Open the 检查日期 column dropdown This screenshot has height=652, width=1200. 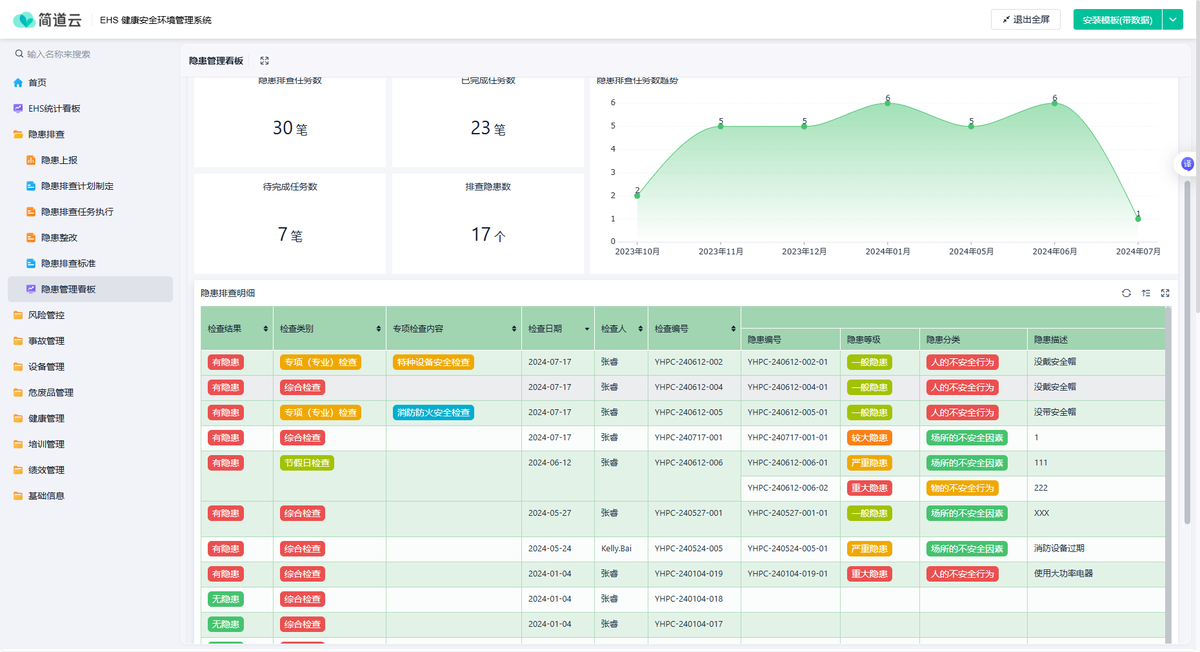[x=586, y=329]
